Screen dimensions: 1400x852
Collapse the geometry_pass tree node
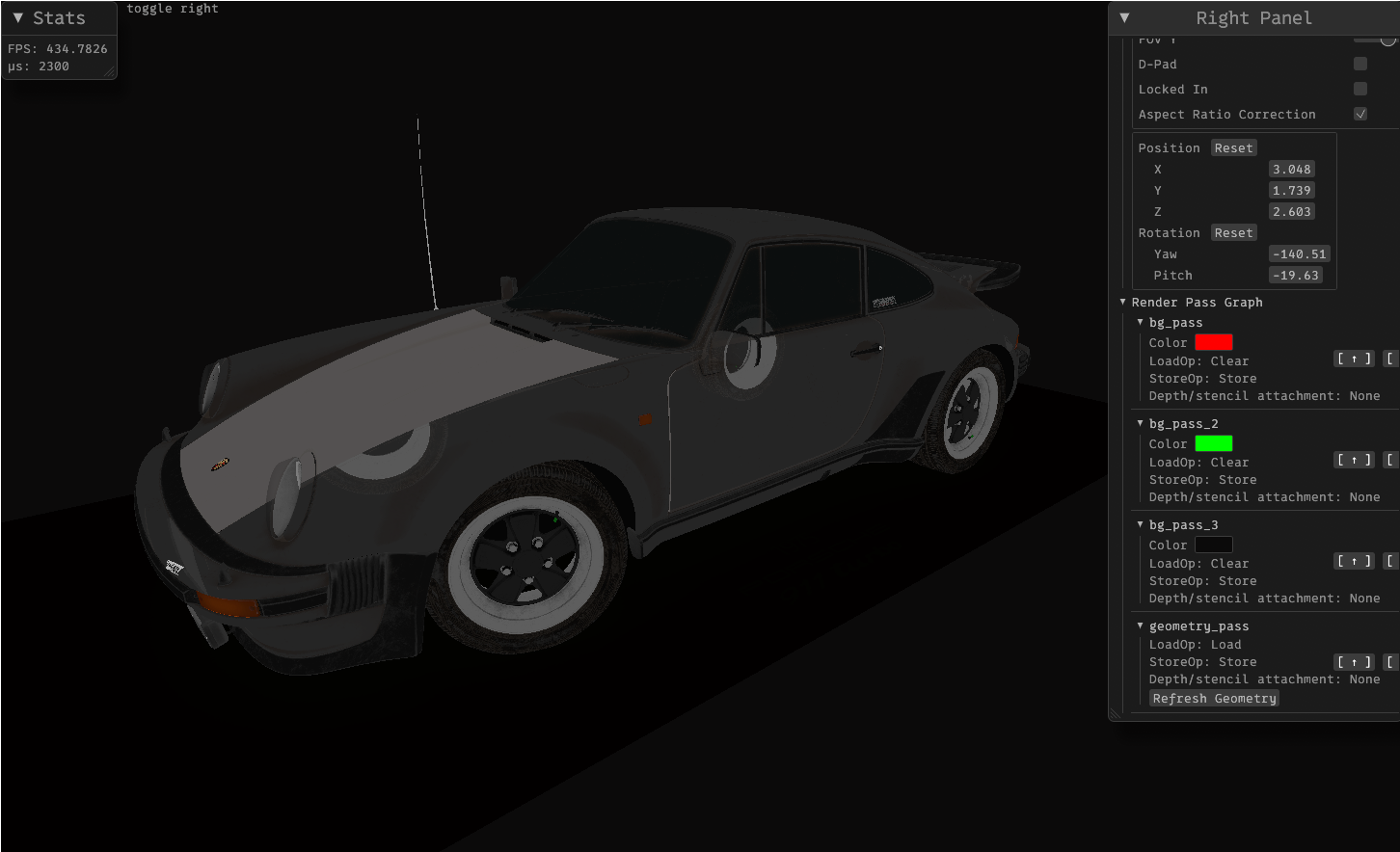1141,626
